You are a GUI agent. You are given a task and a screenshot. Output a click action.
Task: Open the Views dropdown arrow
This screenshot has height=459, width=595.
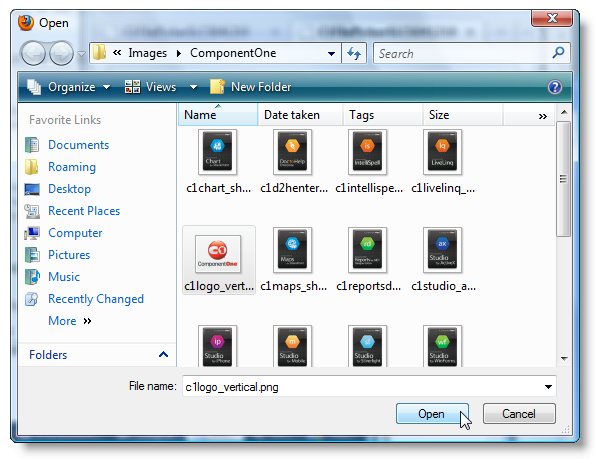point(193,87)
